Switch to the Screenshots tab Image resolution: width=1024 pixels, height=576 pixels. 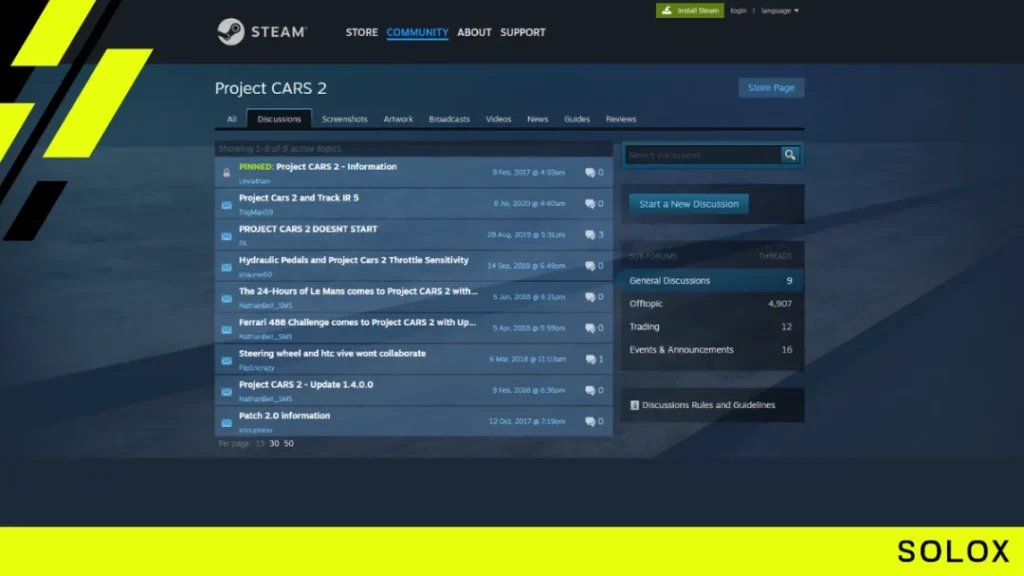pyautogui.click(x=345, y=119)
